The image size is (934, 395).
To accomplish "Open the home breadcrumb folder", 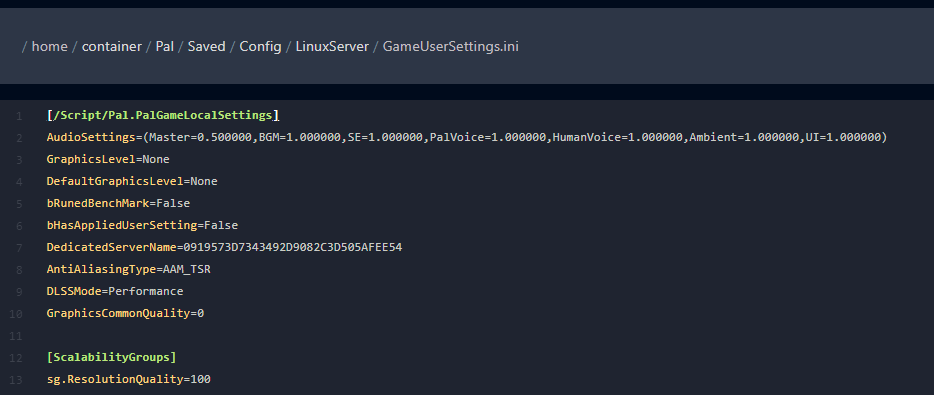I will [49, 46].
